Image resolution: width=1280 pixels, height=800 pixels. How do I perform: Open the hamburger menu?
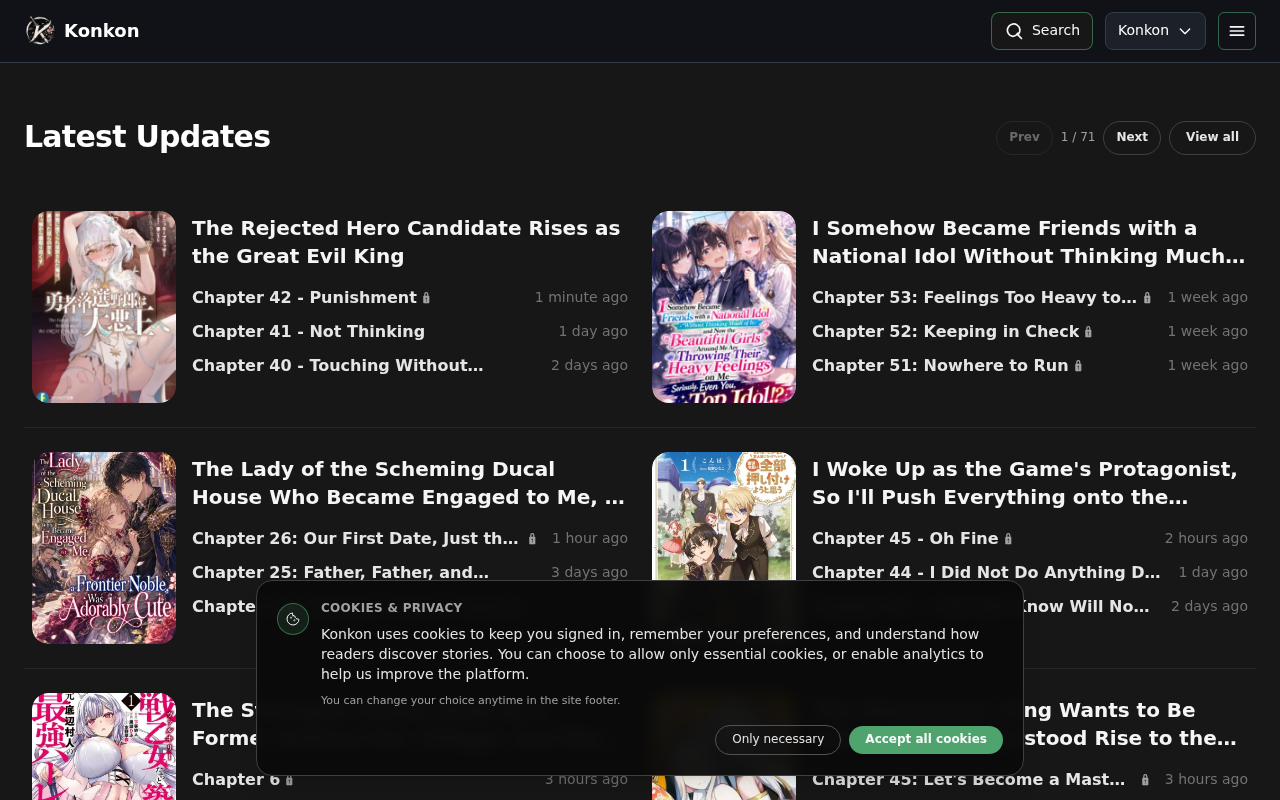coord(1237,31)
